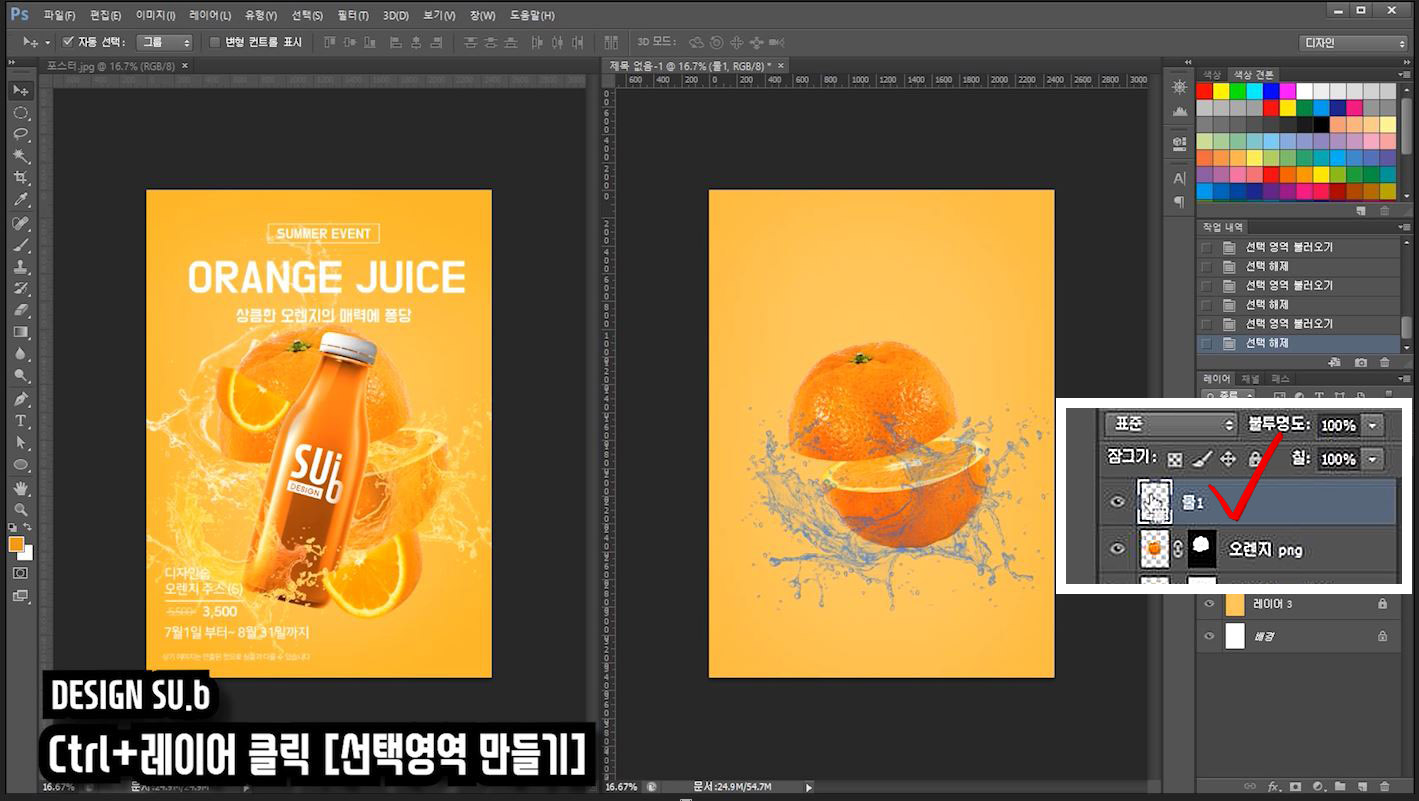Viewport: 1419px width, 801px height.
Task: Open status bar arrow menu for 제목 없음-1
Action: coord(808,787)
